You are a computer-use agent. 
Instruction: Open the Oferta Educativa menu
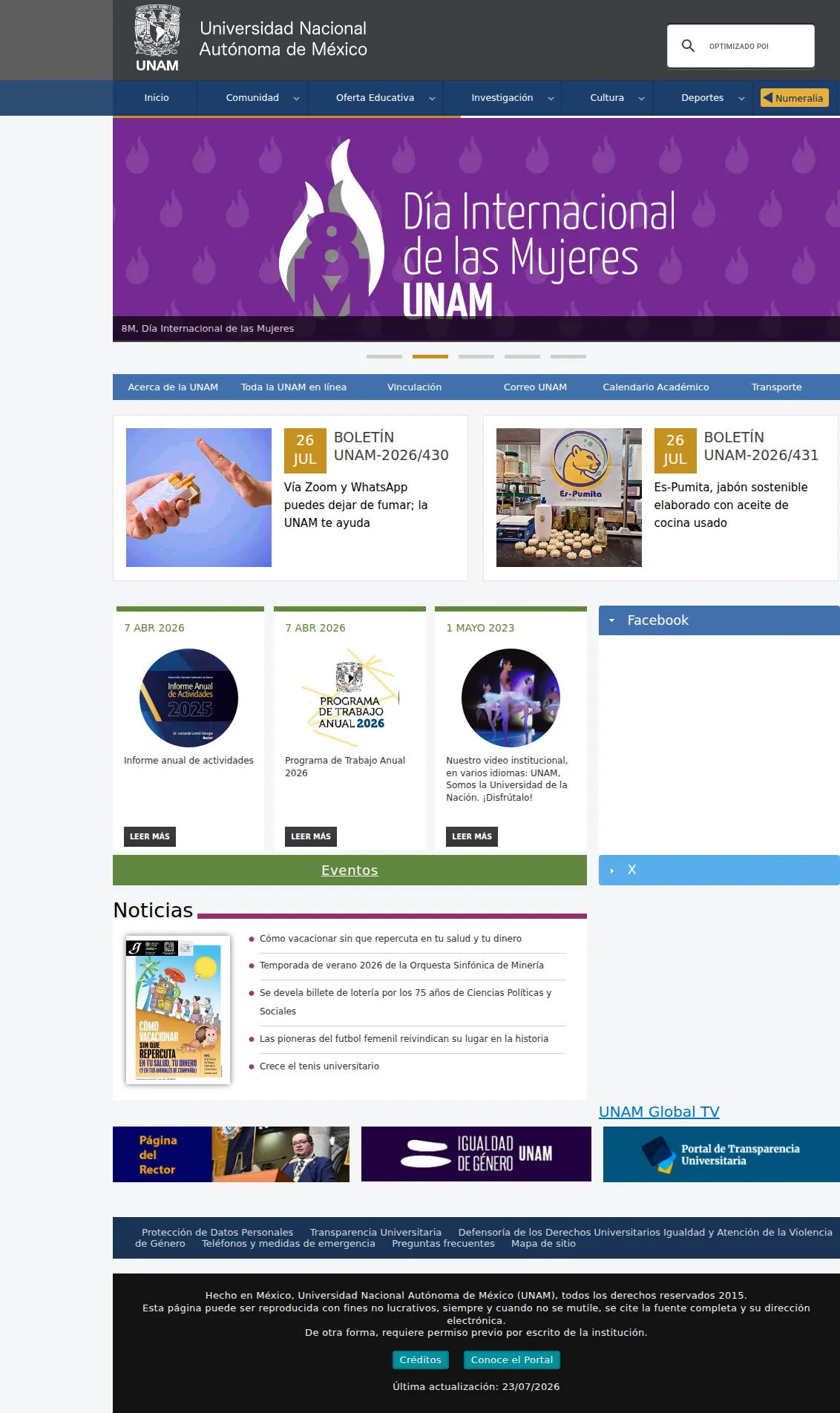(x=375, y=98)
